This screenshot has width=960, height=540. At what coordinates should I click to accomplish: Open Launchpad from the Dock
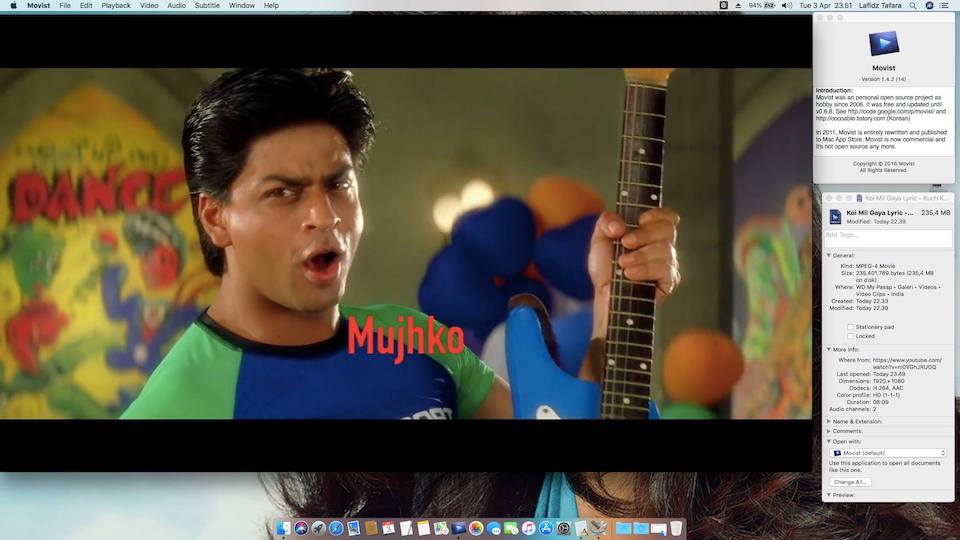coord(318,528)
